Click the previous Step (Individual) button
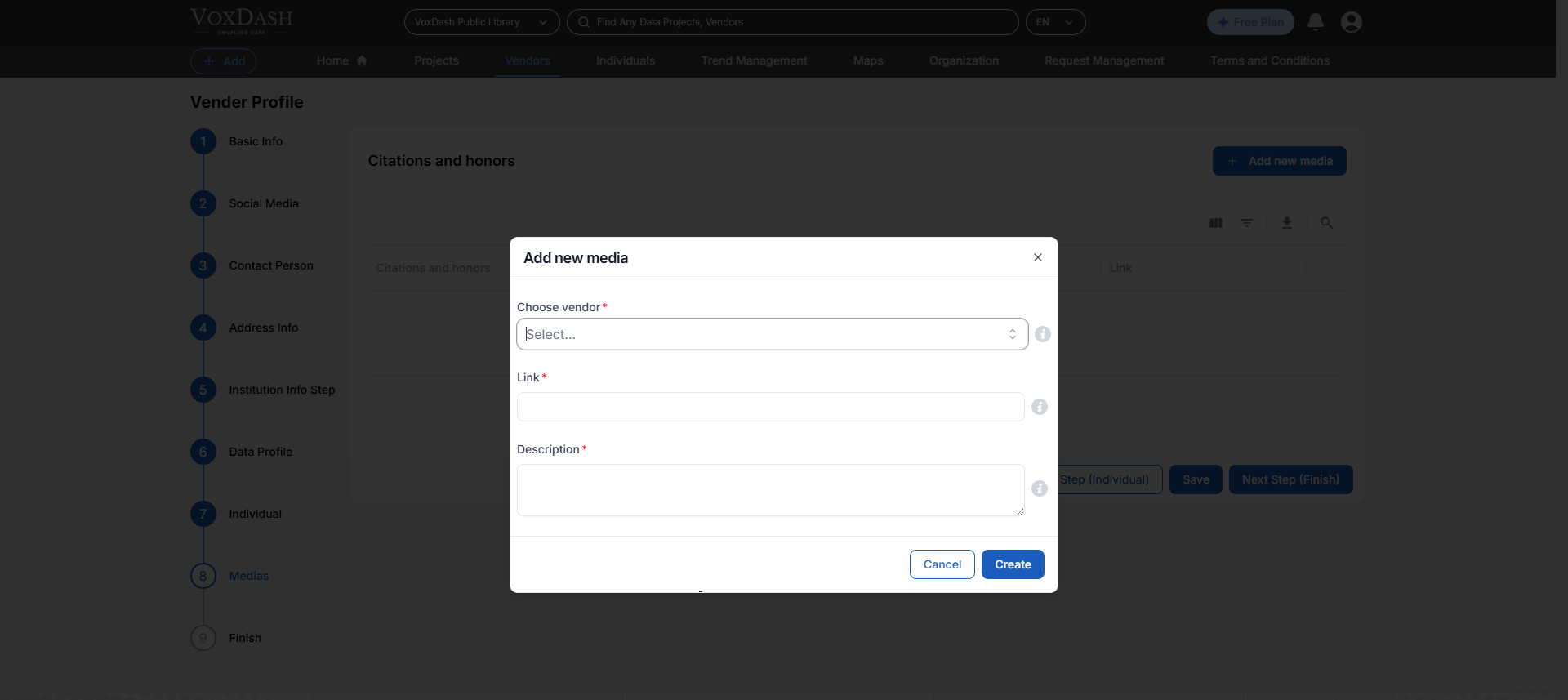1568x700 pixels. 1110,479
